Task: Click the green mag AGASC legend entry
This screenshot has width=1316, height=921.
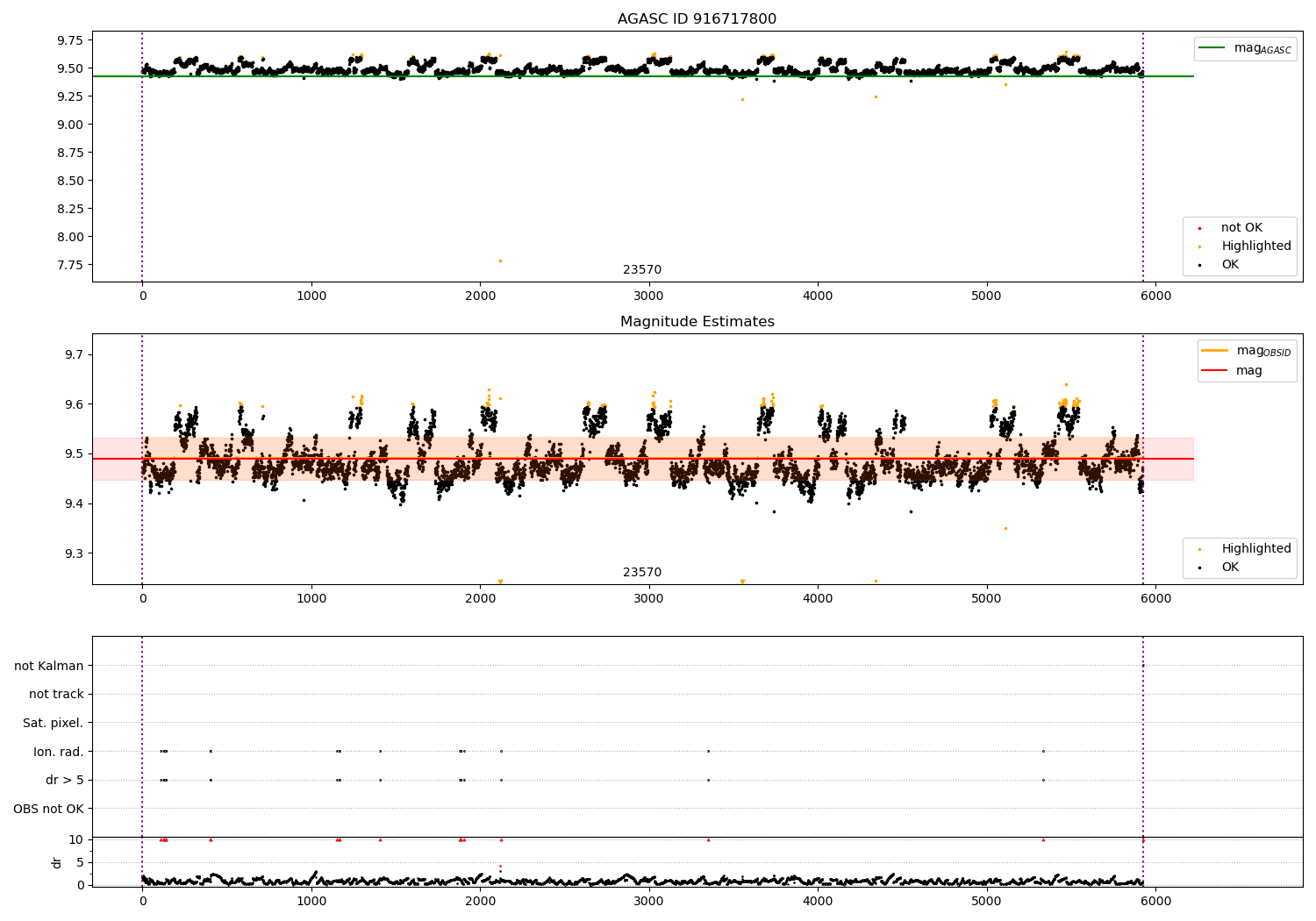Action: click(1246, 48)
